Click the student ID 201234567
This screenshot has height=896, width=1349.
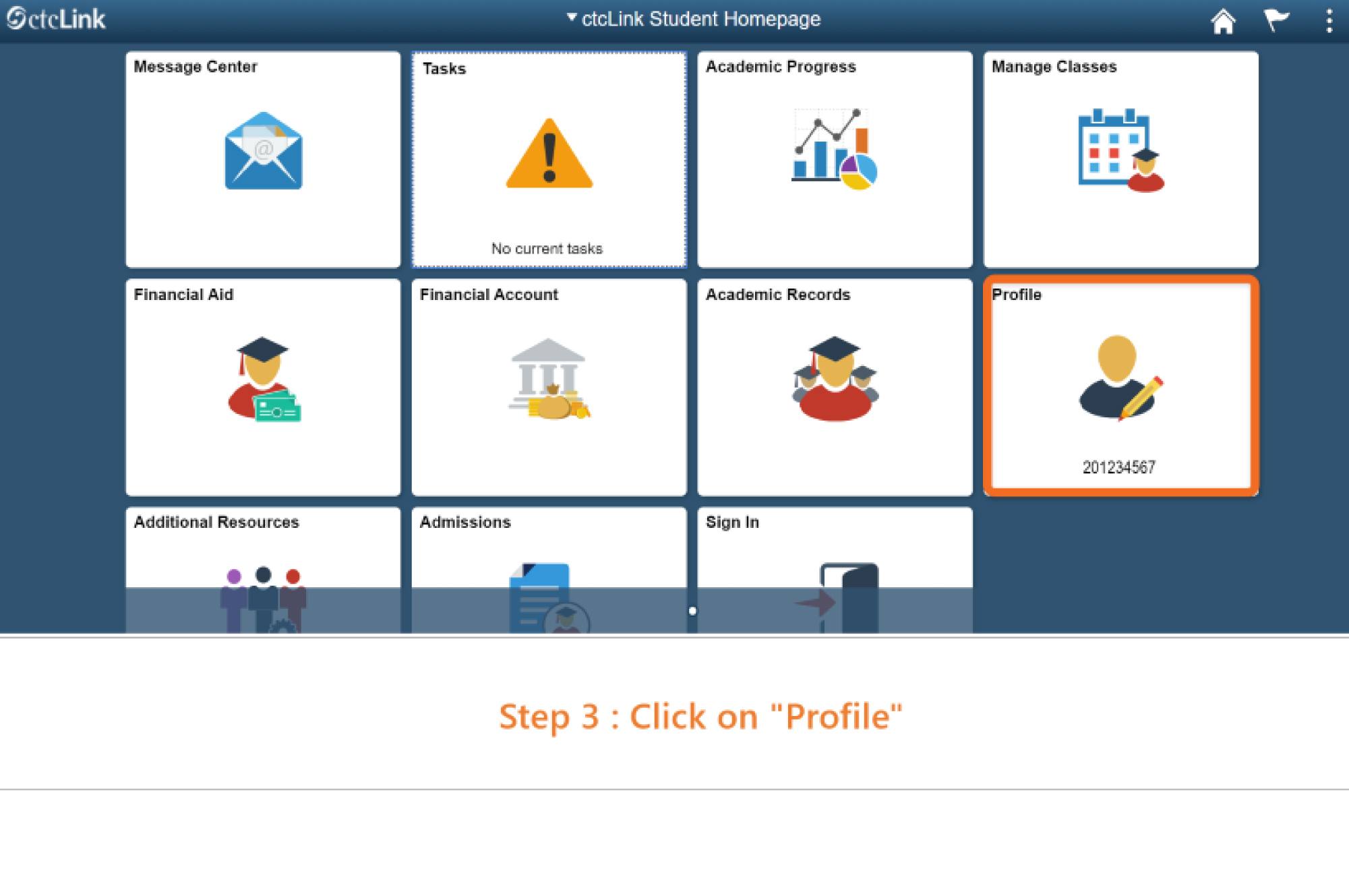pyautogui.click(x=1118, y=467)
